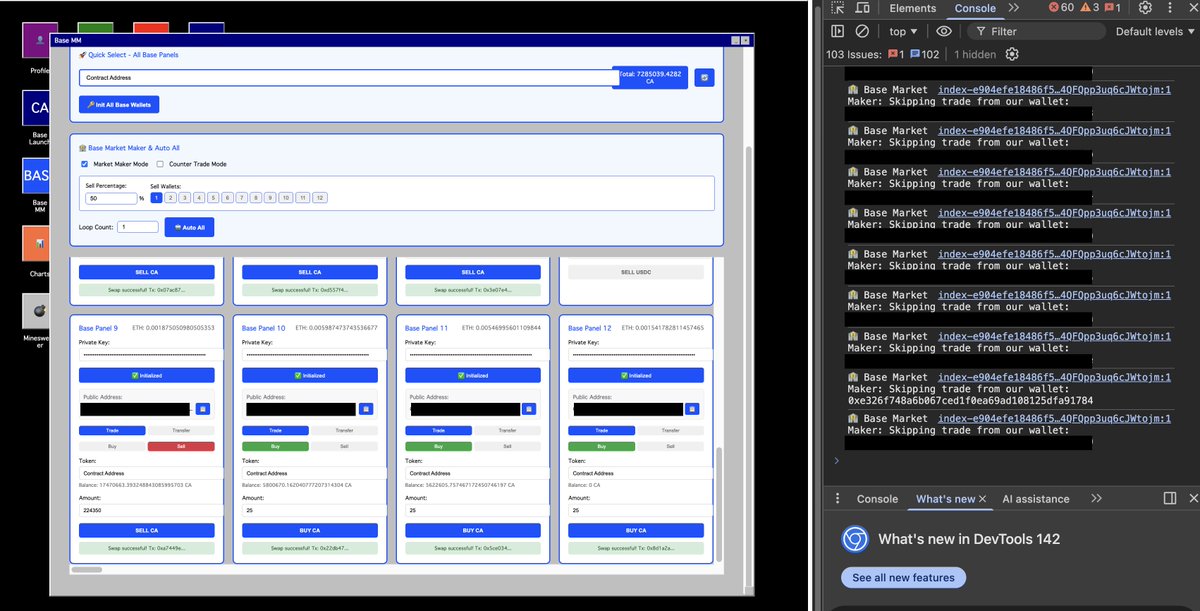Switch to the Elements tab
The height and width of the screenshot is (611, 1200).
(x=912, y=8)
